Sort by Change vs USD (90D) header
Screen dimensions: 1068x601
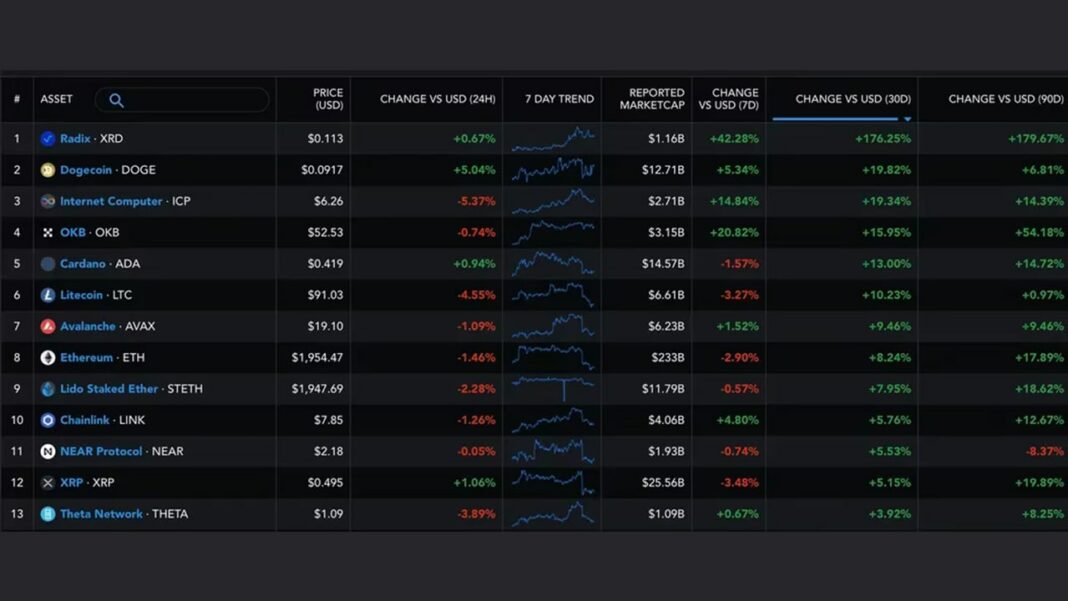point(1005,99)
